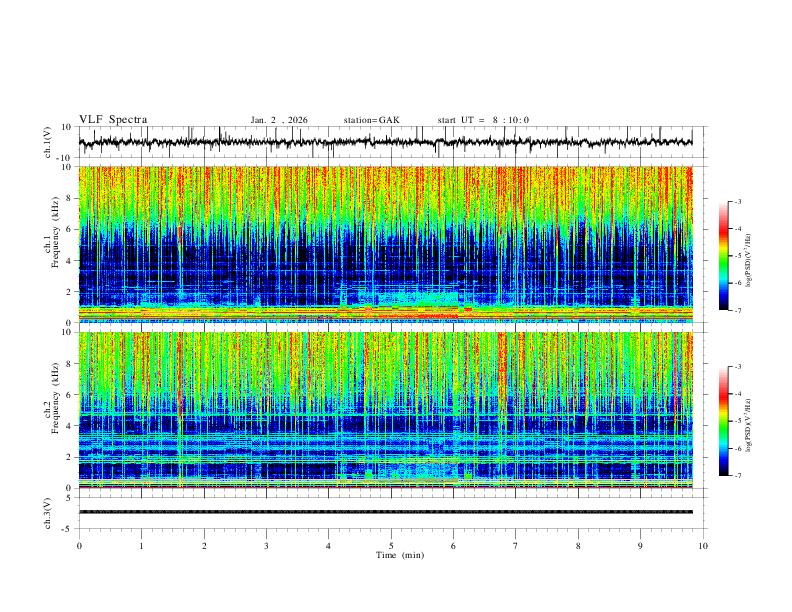Click the "5" tick on the time axis

[391, 546]
